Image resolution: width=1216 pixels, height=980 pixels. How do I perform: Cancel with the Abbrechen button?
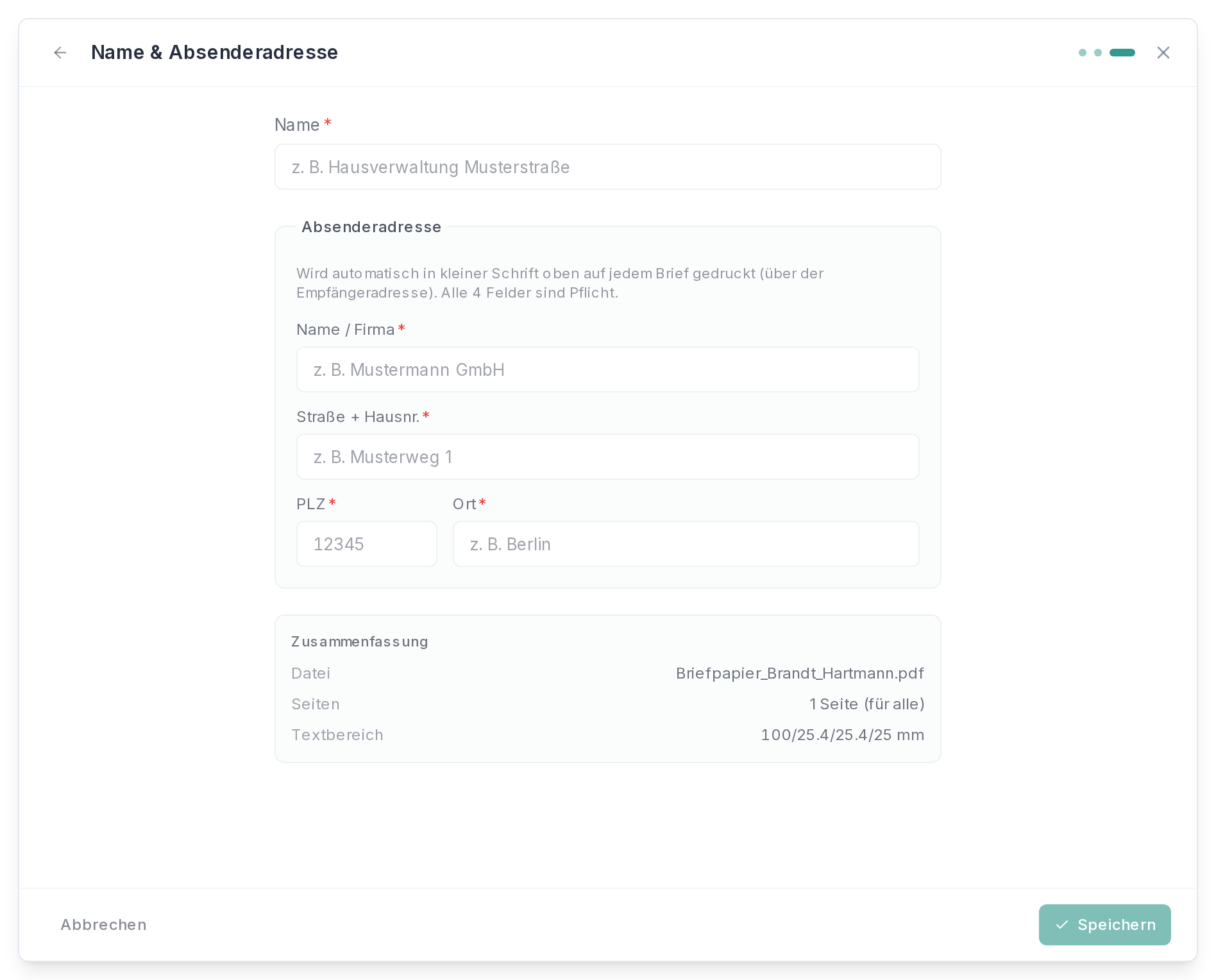[103, 925]
